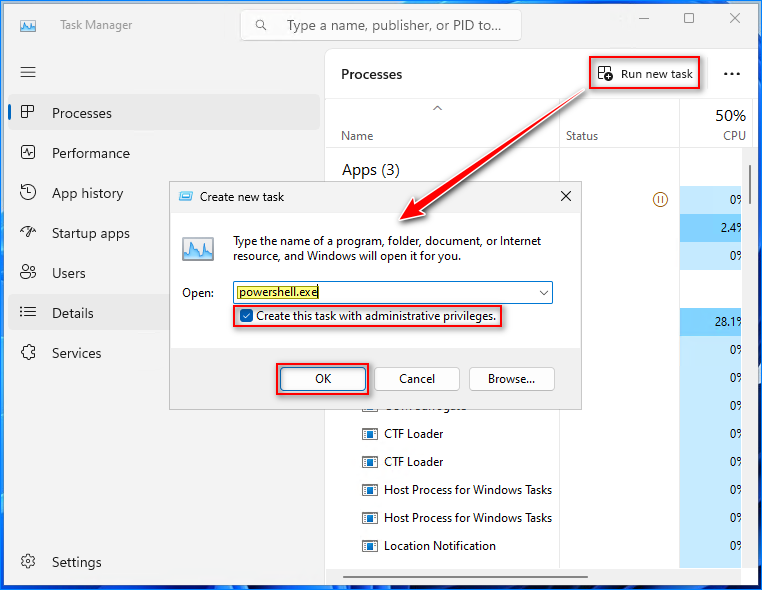Open the App history page

pos(87,193)
